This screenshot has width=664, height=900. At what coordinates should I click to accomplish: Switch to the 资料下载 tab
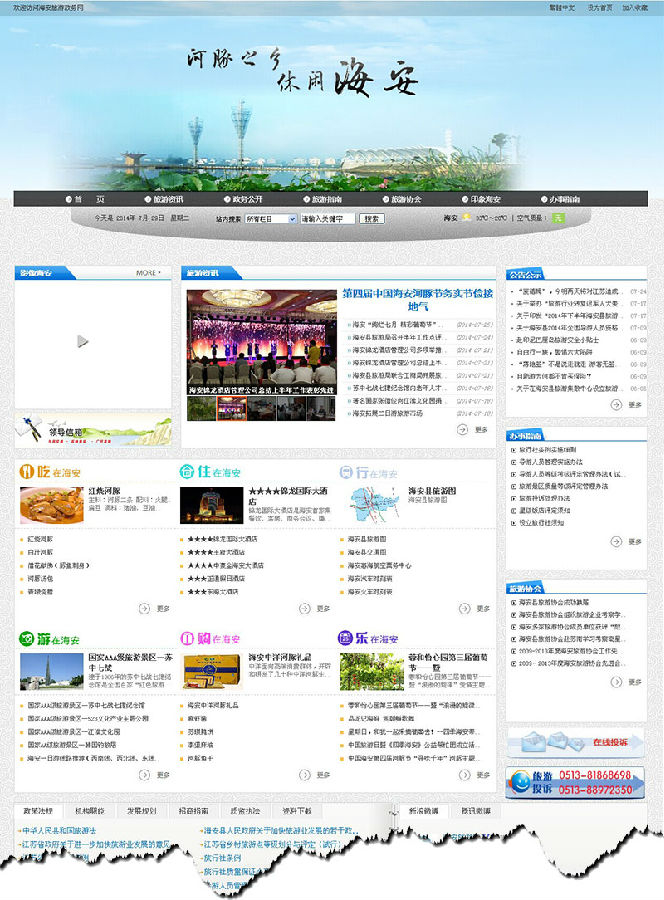coord(297,811)
